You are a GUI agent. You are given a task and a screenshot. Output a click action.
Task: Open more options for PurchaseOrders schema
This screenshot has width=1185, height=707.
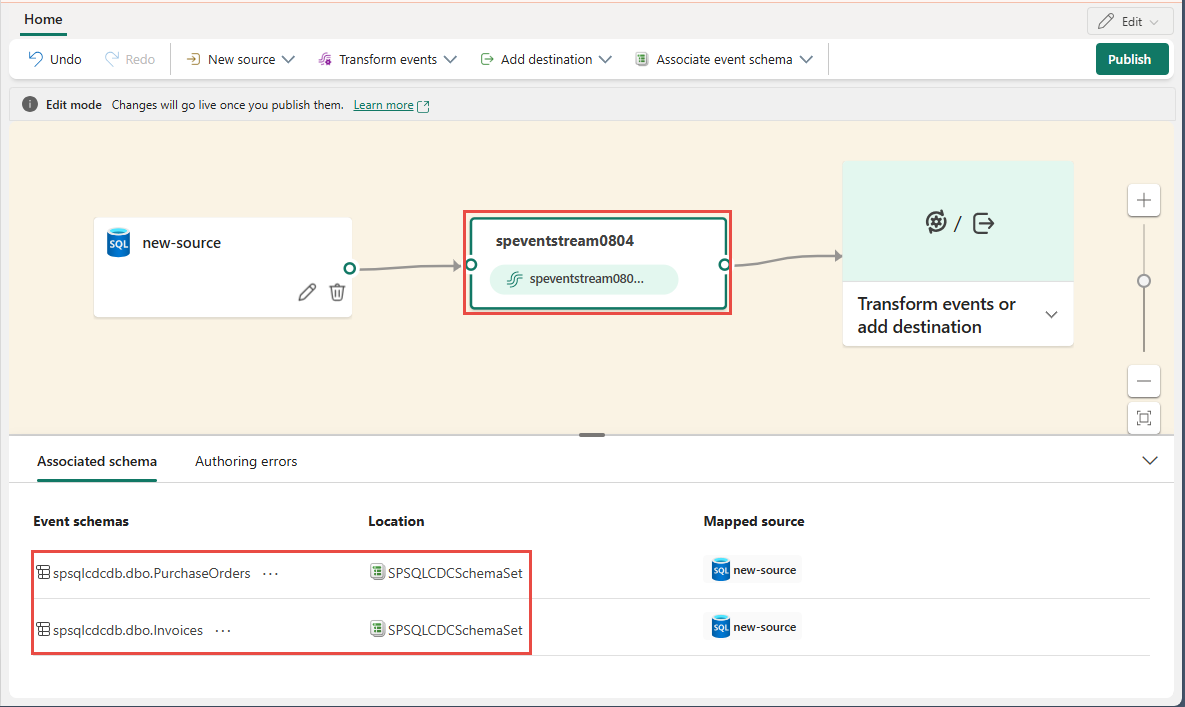coord(270,573)
